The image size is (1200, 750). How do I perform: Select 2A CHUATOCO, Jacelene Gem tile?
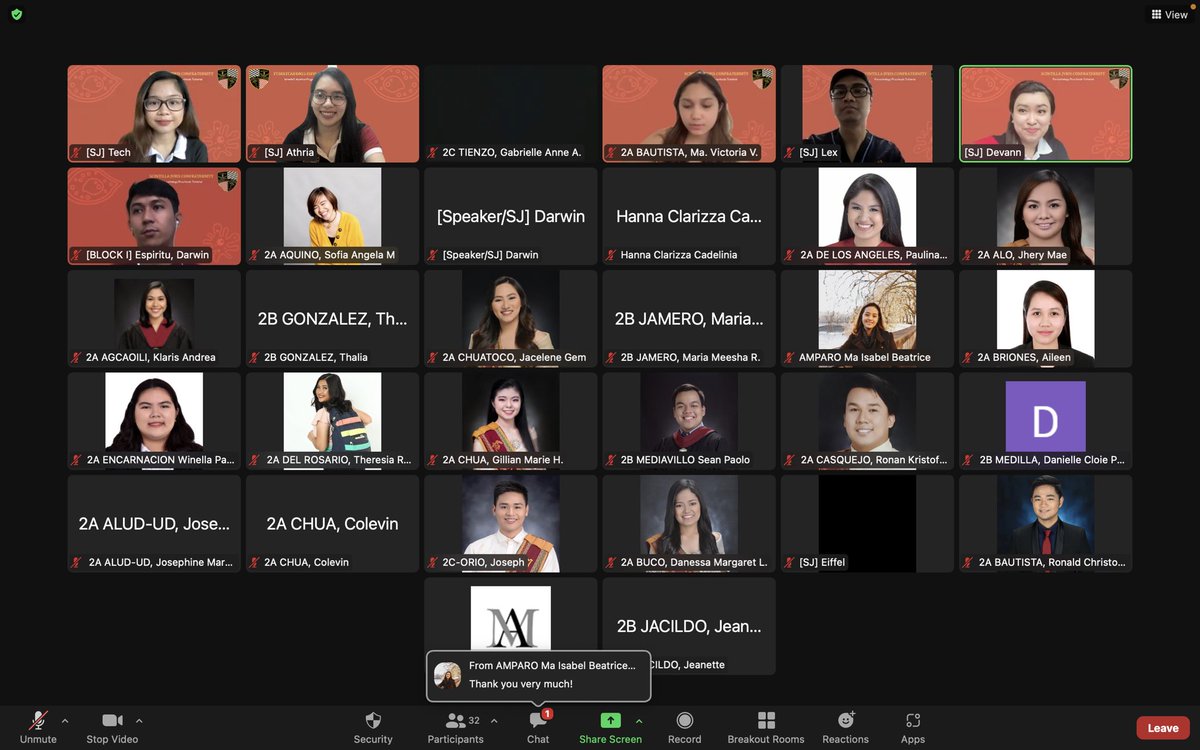pyautogui.click(x=510, y=319)
